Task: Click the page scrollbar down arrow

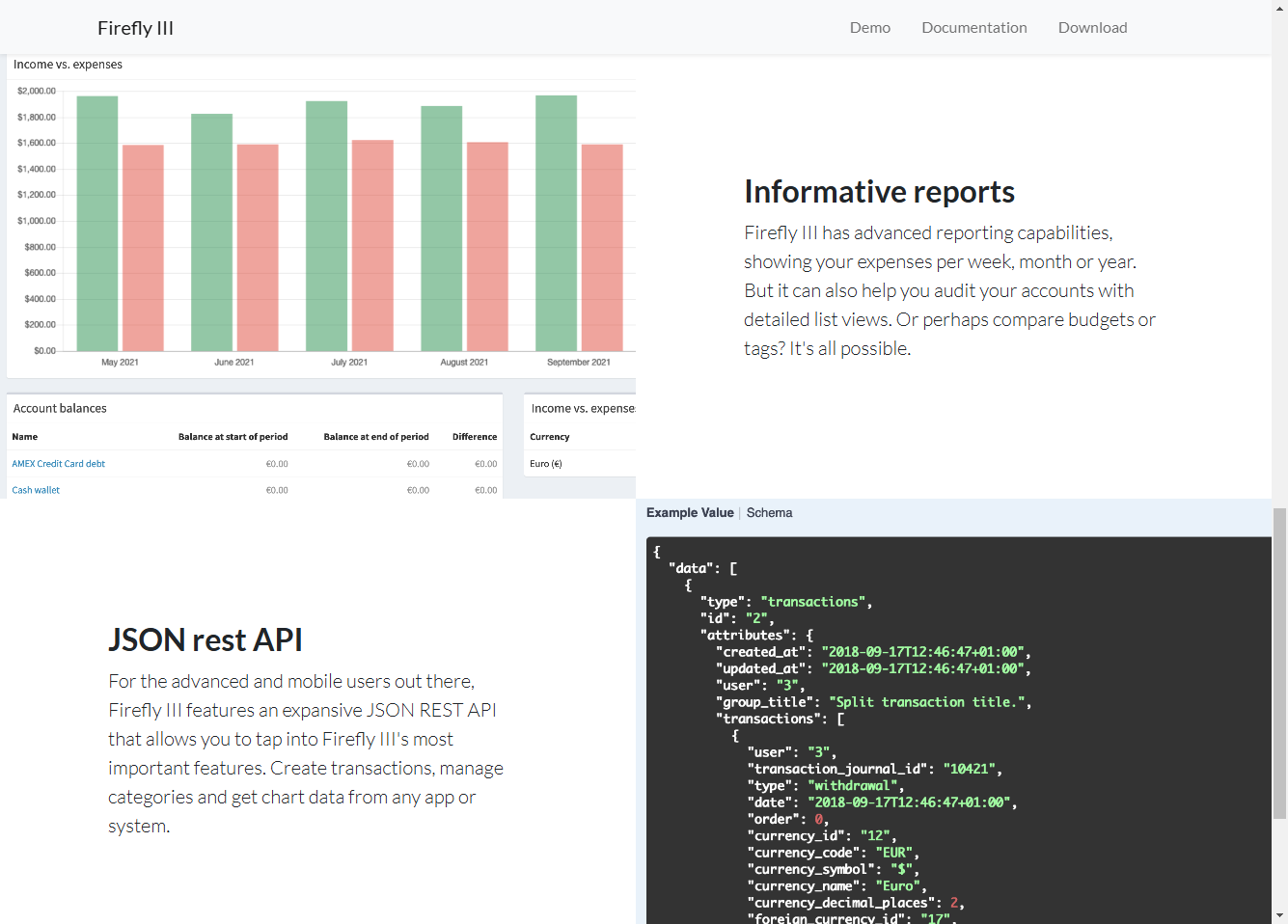Action: click(1279, 915)
